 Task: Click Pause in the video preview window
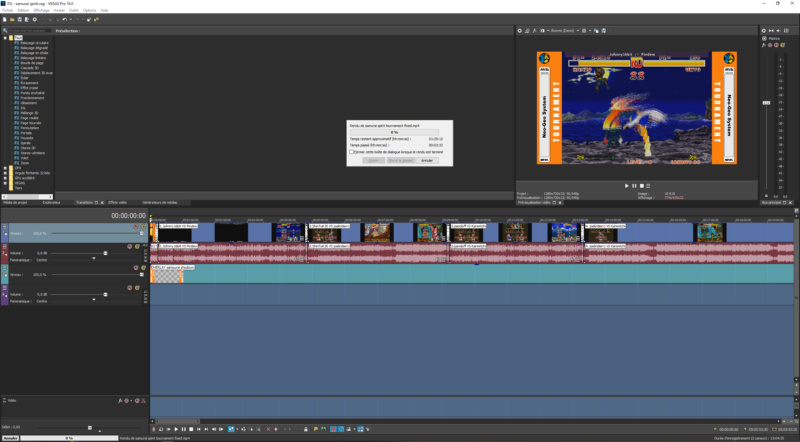click(634, 186)
